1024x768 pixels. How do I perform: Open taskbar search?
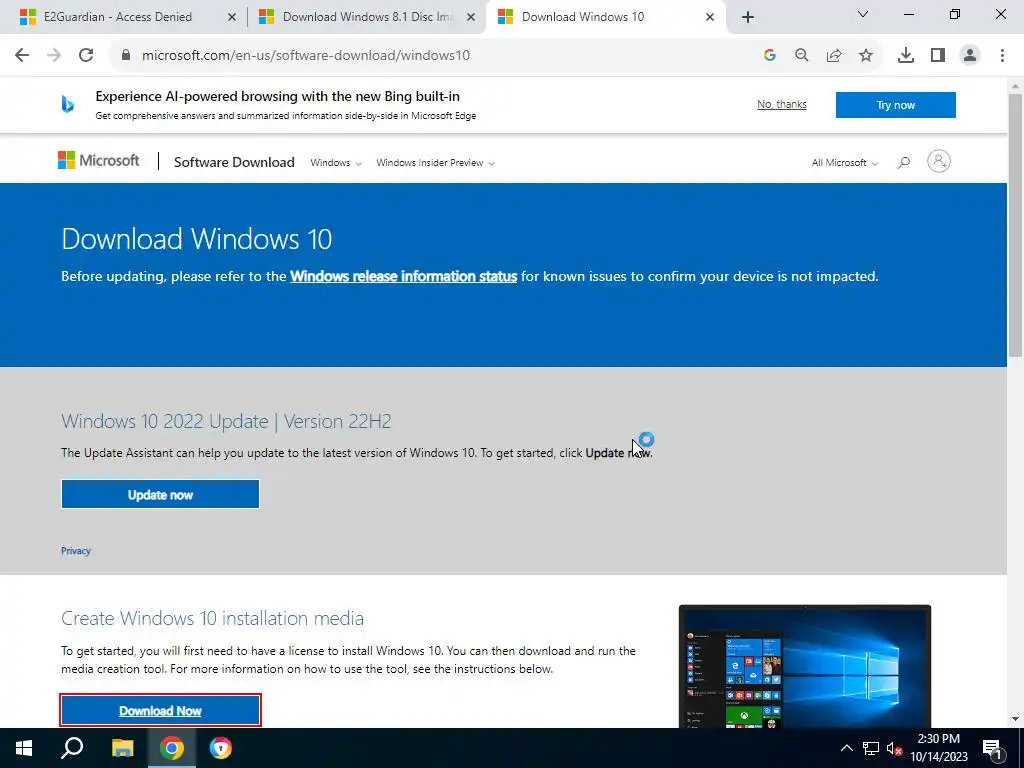(x=72, y=748)
